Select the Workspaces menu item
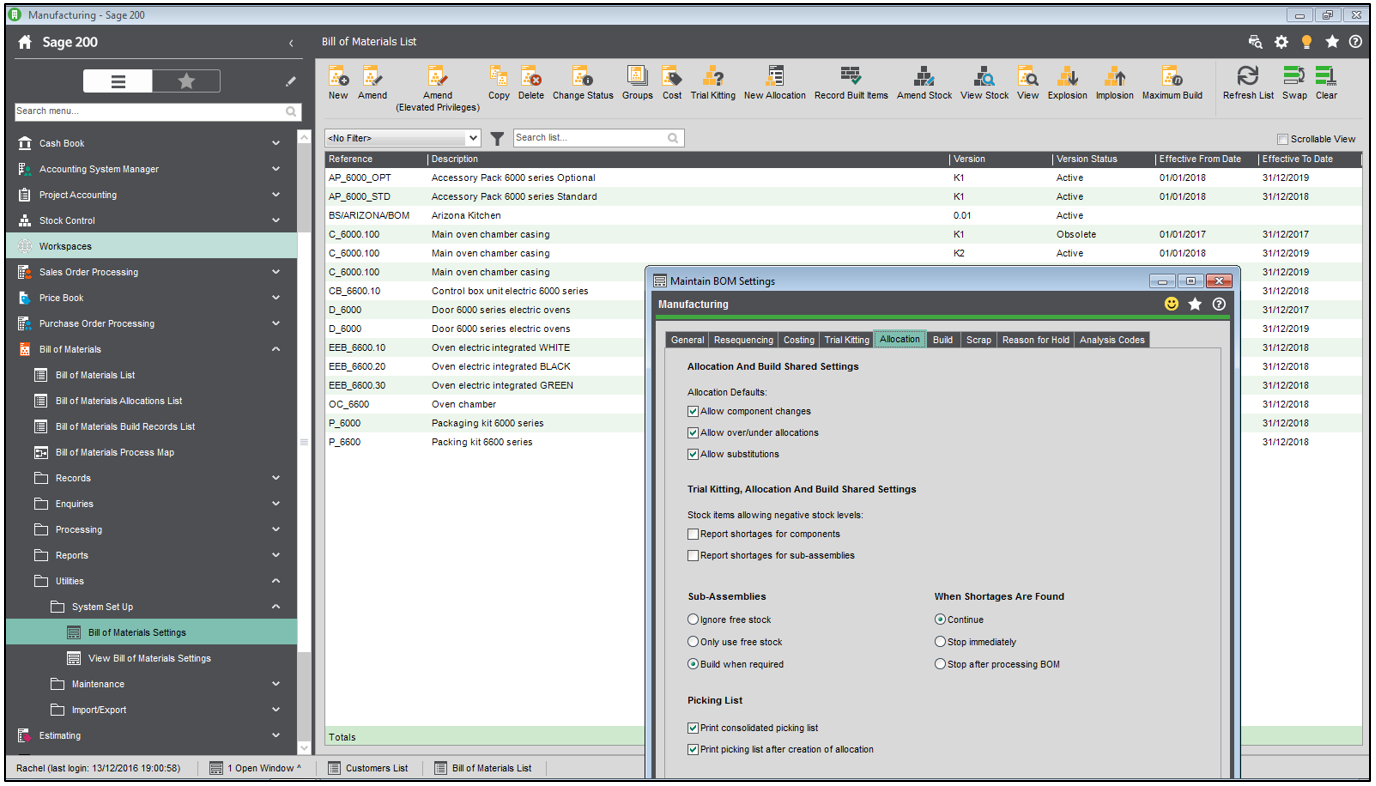Screen dimensions: 1376x786 point(151,246)
